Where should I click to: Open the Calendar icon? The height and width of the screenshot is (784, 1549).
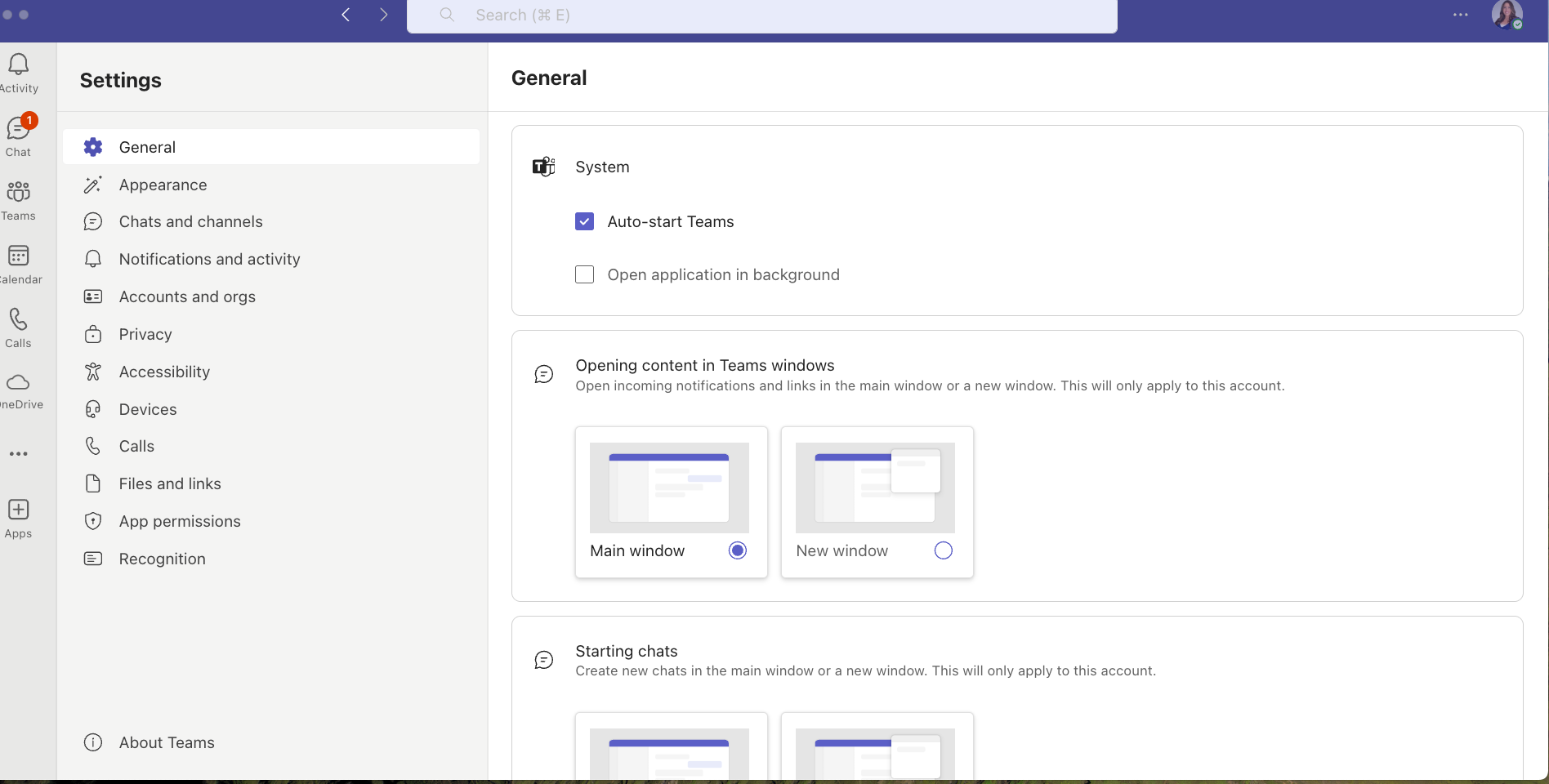point(18,256)
